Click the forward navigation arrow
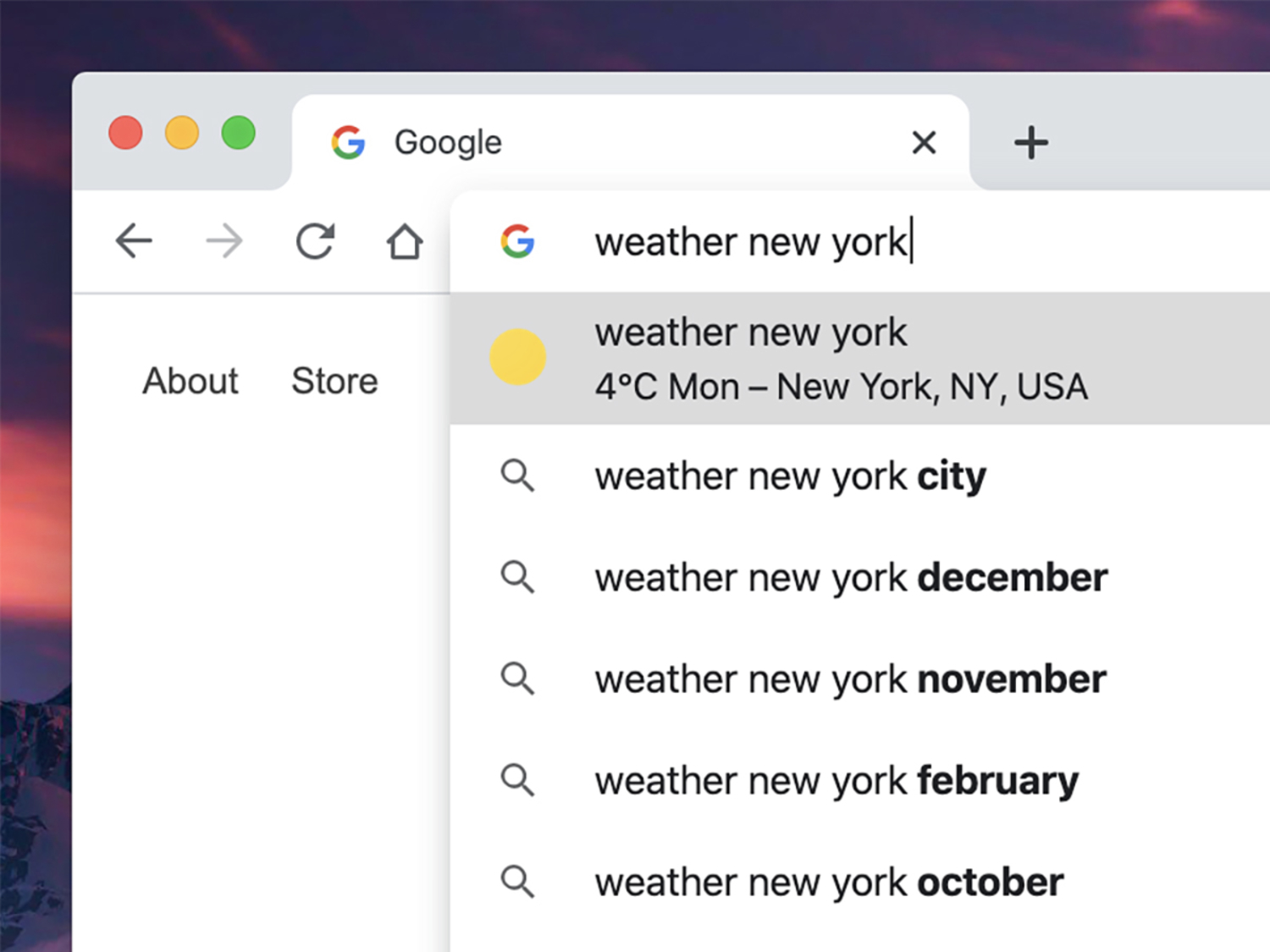The height and width of the screenshot is (952, 1270). [224, 241]
